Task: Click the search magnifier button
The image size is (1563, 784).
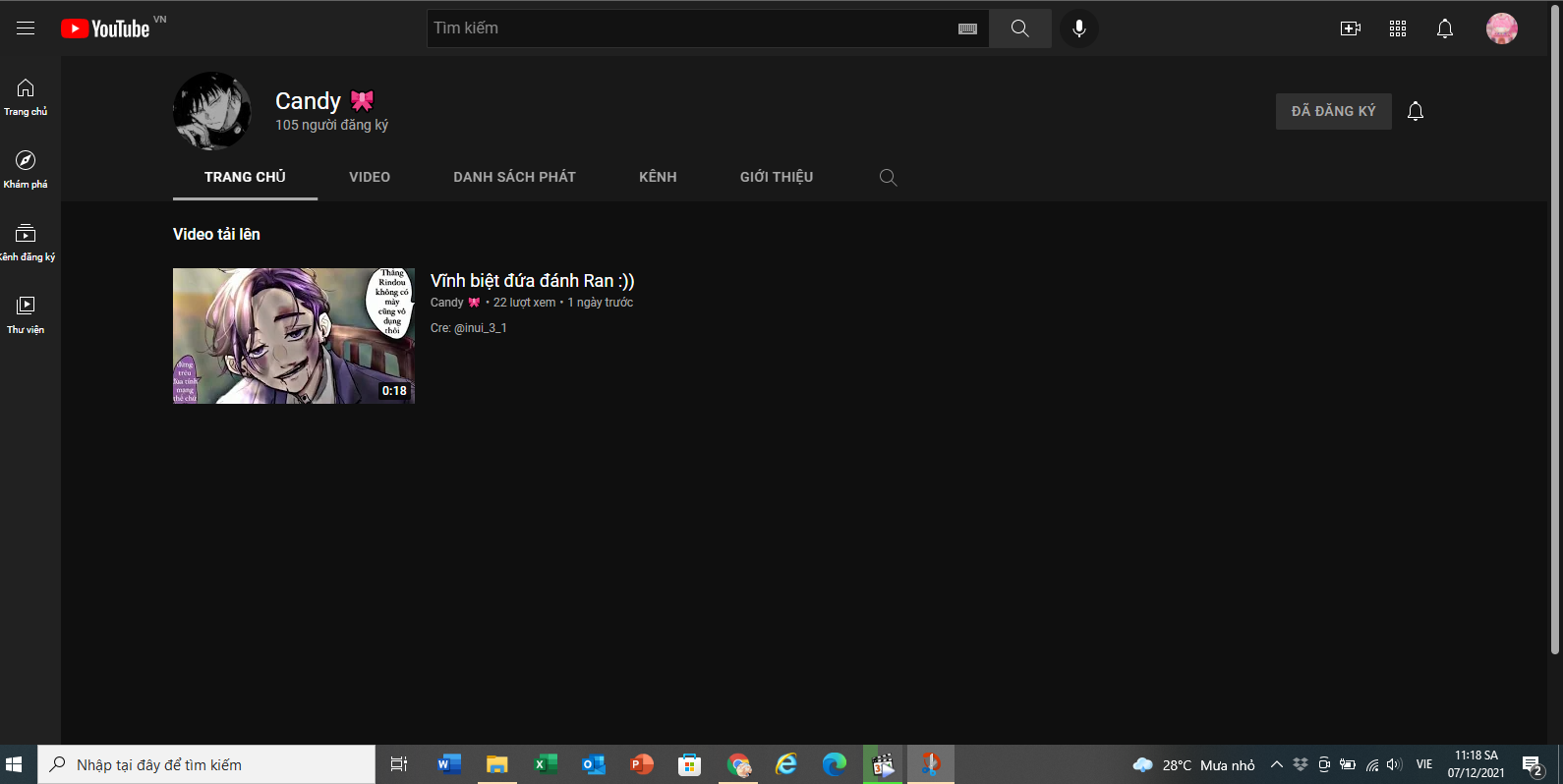Action: [1019, 28]
